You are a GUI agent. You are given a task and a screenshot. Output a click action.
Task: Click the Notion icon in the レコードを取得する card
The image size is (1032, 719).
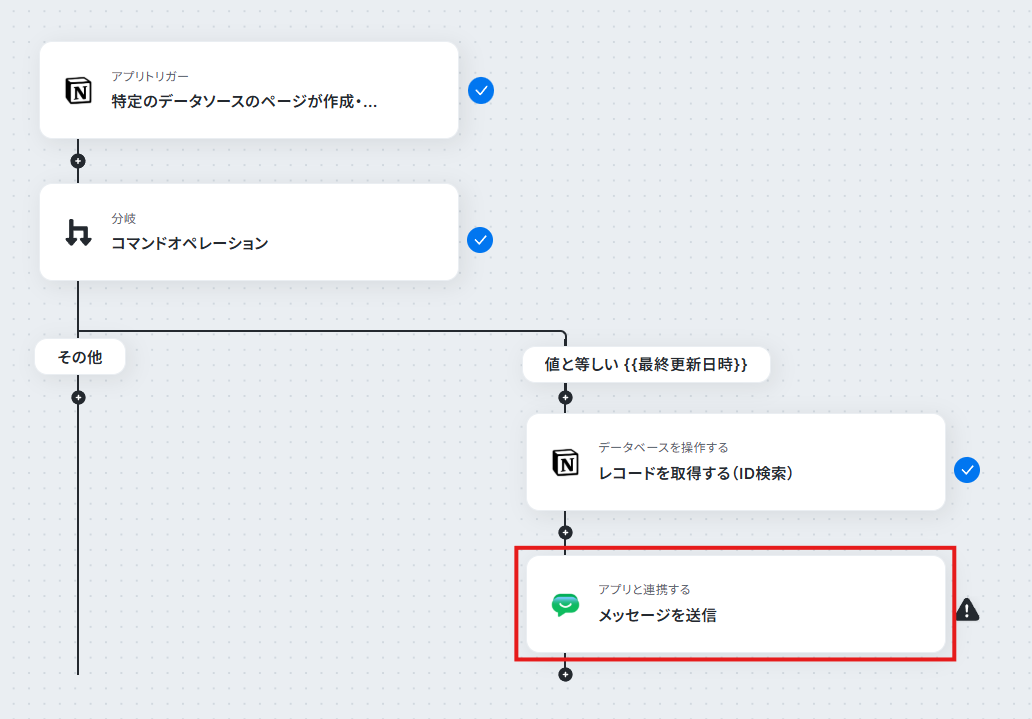tap(565, 462)
